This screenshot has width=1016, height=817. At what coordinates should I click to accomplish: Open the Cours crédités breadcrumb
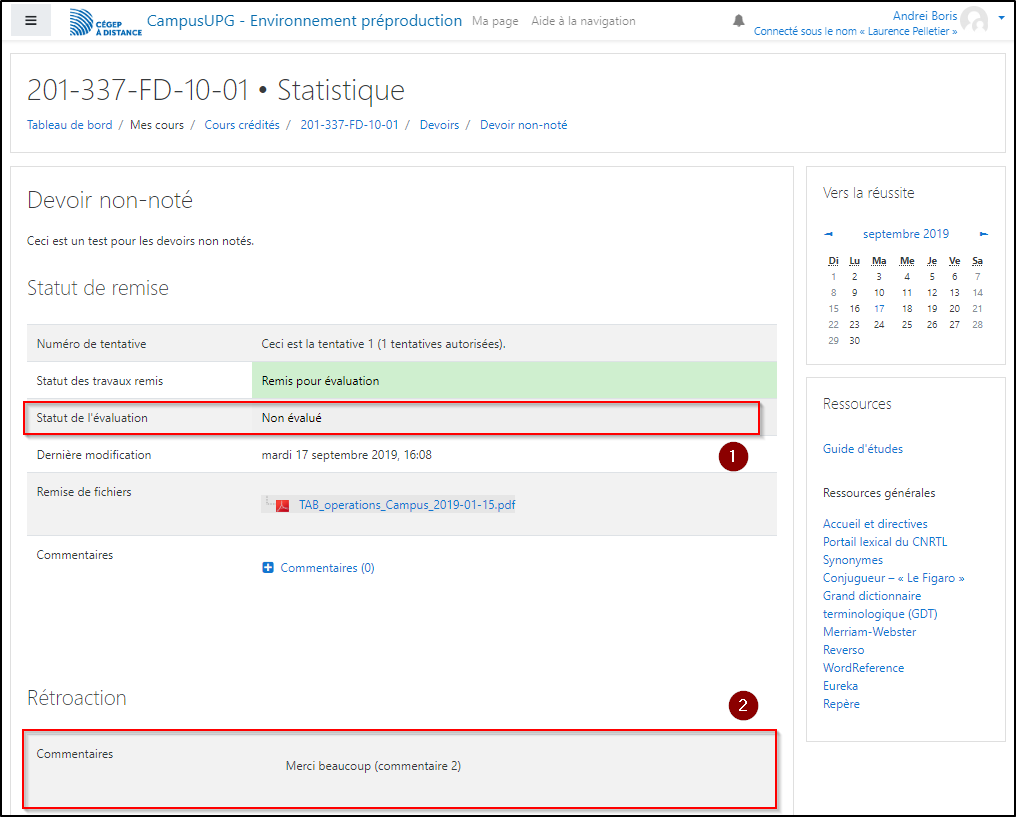tap(242, 125)
